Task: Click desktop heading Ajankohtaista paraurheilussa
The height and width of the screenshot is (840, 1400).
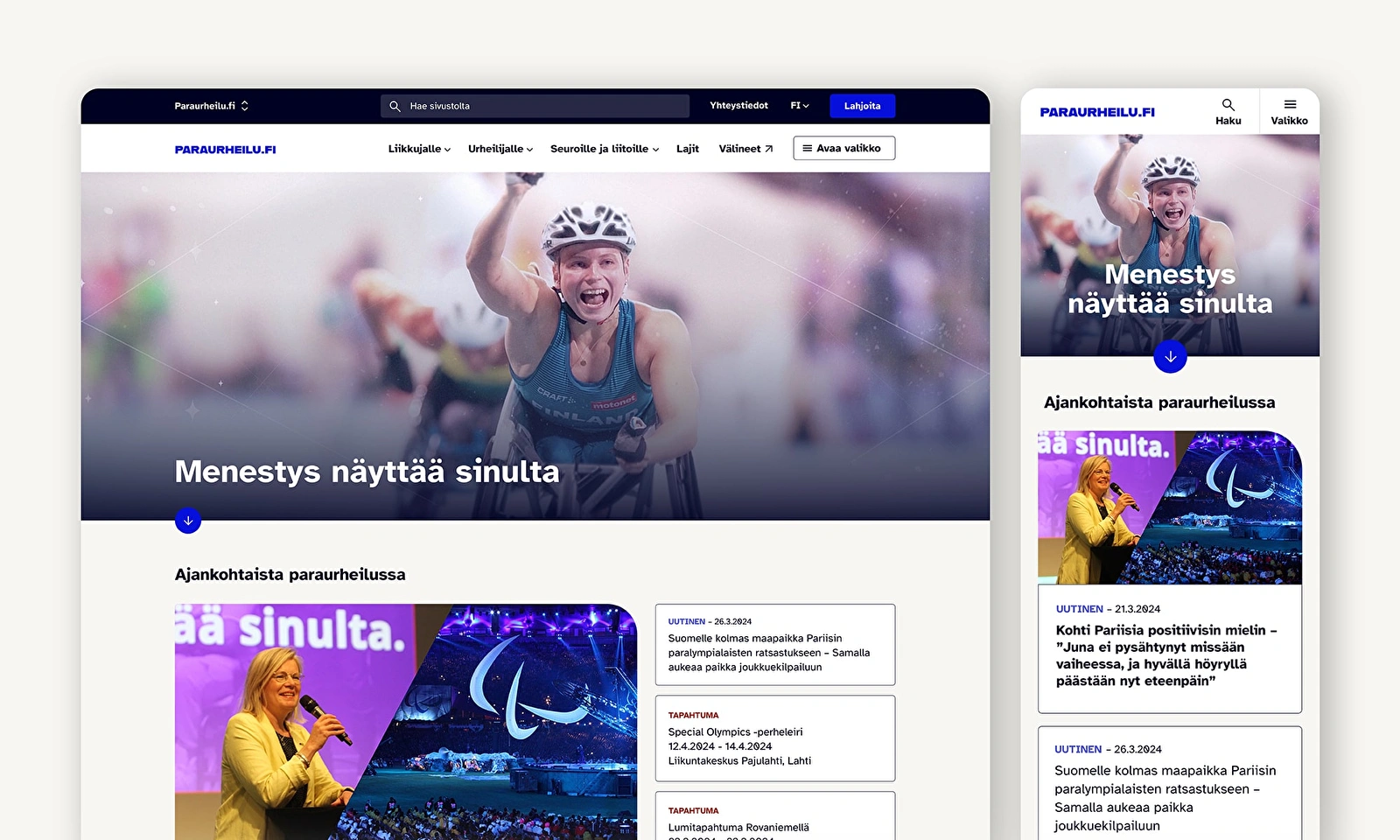Action: click(x=290, y=575)
